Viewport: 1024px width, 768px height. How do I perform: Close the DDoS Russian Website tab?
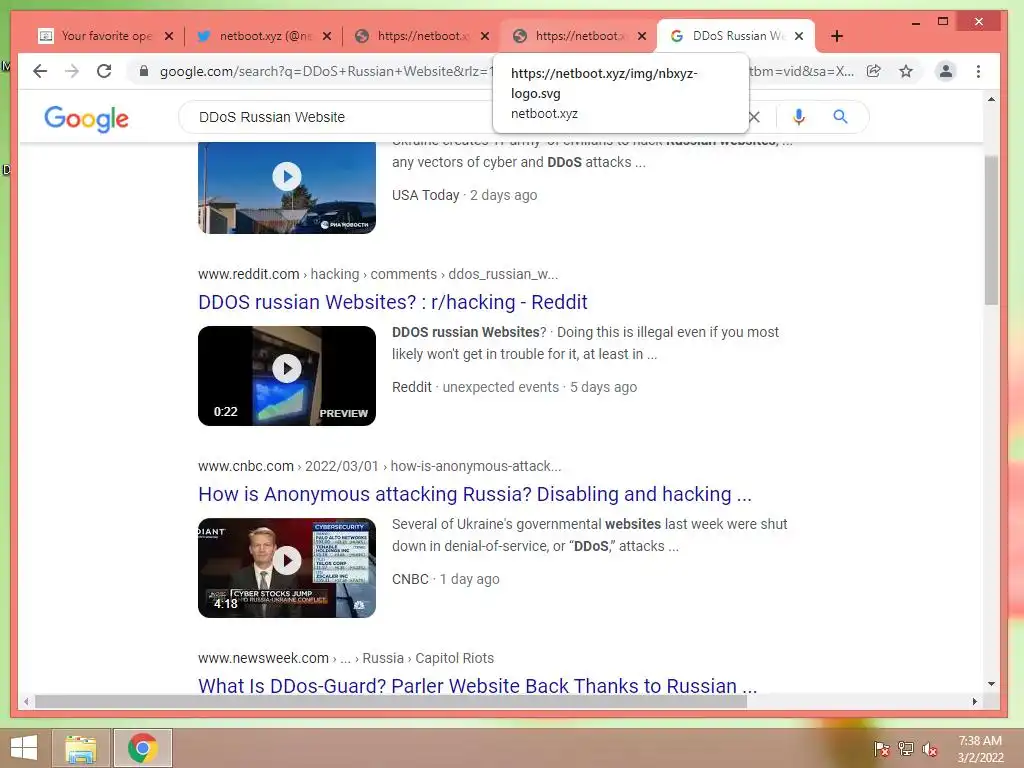pos(799,36)
